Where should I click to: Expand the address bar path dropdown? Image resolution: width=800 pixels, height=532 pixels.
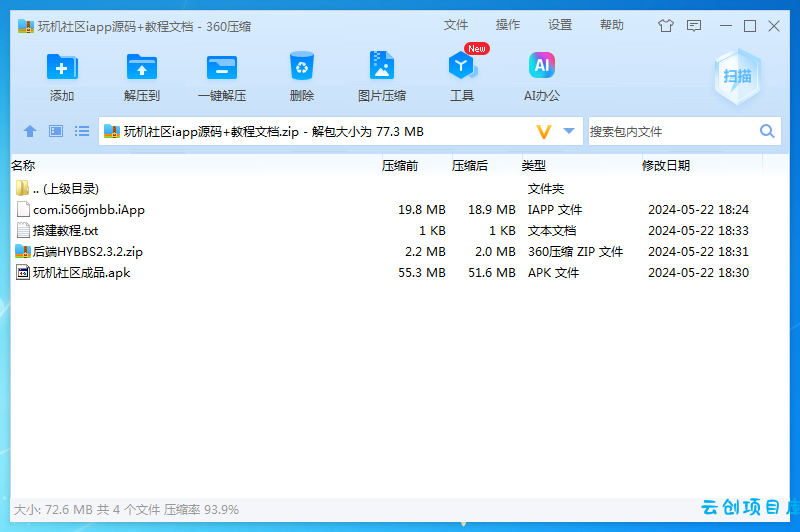(569, 131)
